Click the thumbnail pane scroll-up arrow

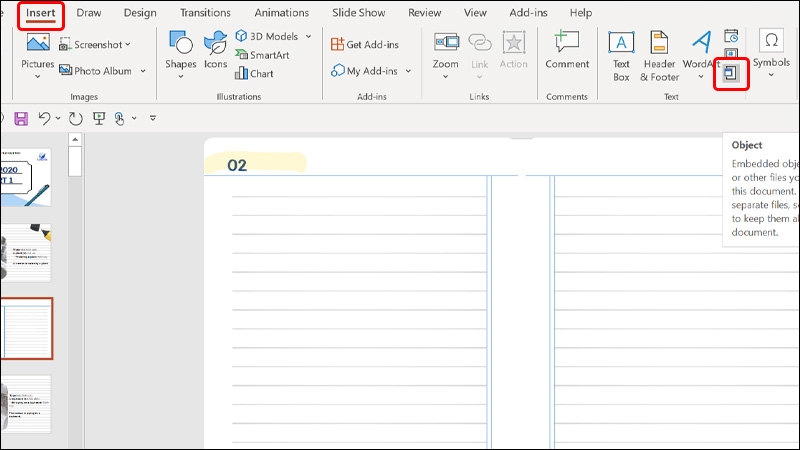tap(75, 139)
